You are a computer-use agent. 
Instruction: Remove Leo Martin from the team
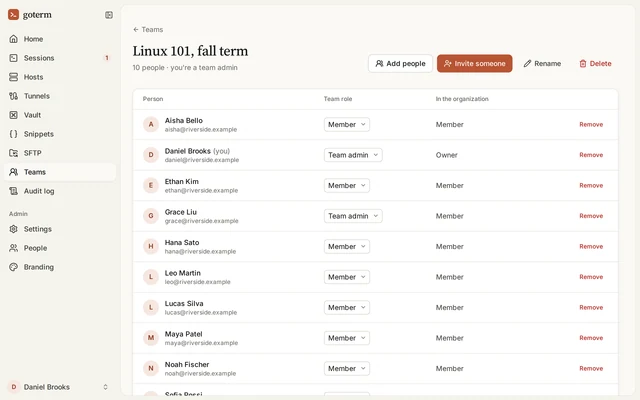coord(591,277)
